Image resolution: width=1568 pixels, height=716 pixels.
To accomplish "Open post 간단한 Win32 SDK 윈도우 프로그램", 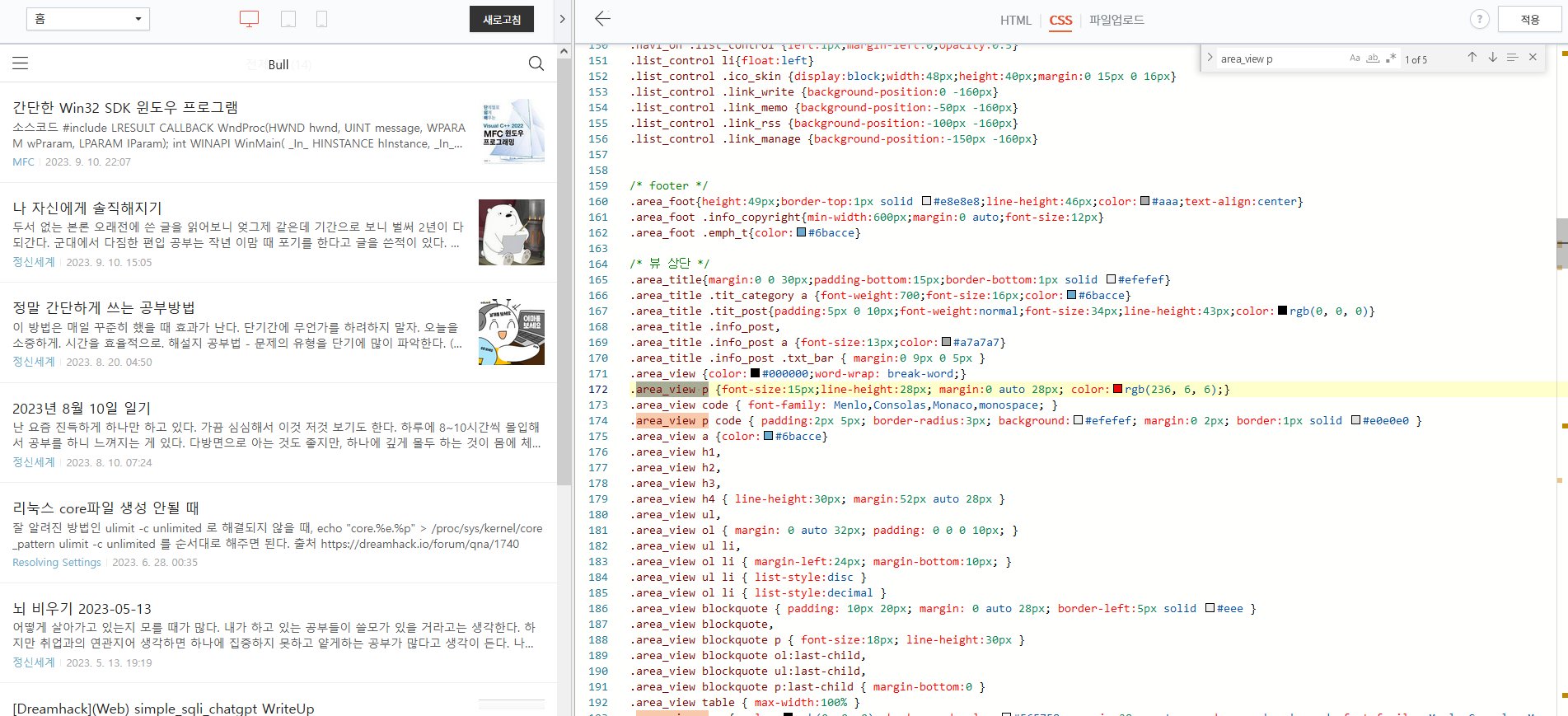I will pyautogui.click(x=125, y=108).
